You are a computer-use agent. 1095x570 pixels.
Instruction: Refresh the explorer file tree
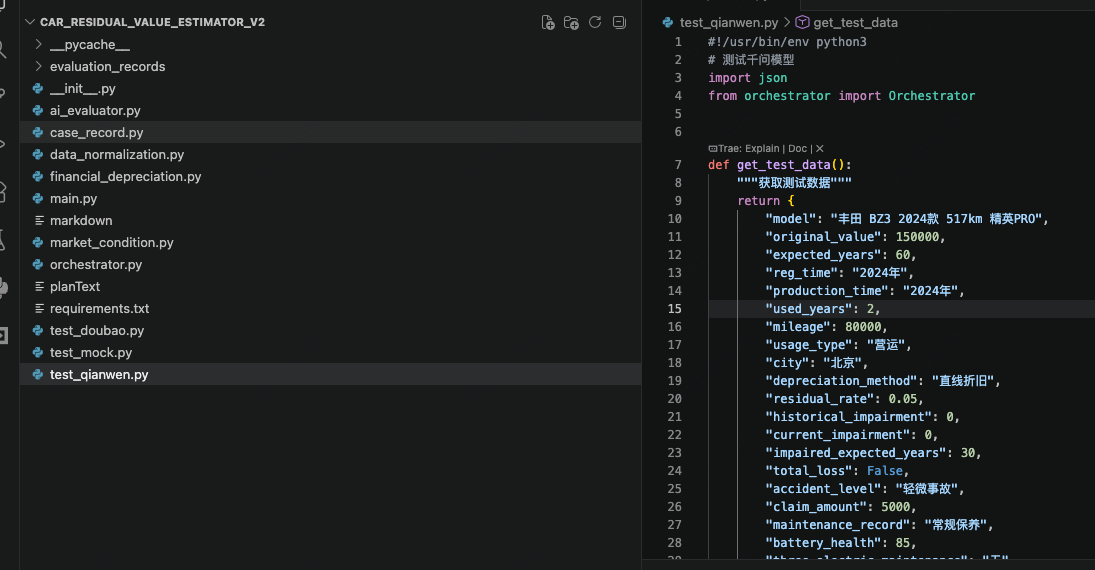pyautogui.click(x=595, y=22)
